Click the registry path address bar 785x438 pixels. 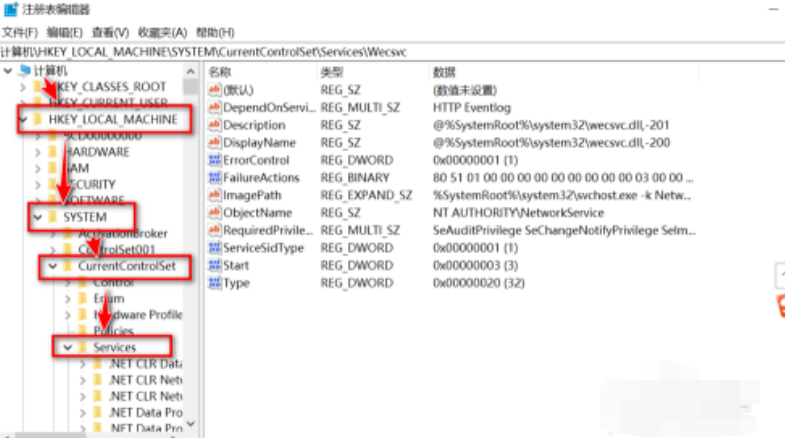coord(300,50)
